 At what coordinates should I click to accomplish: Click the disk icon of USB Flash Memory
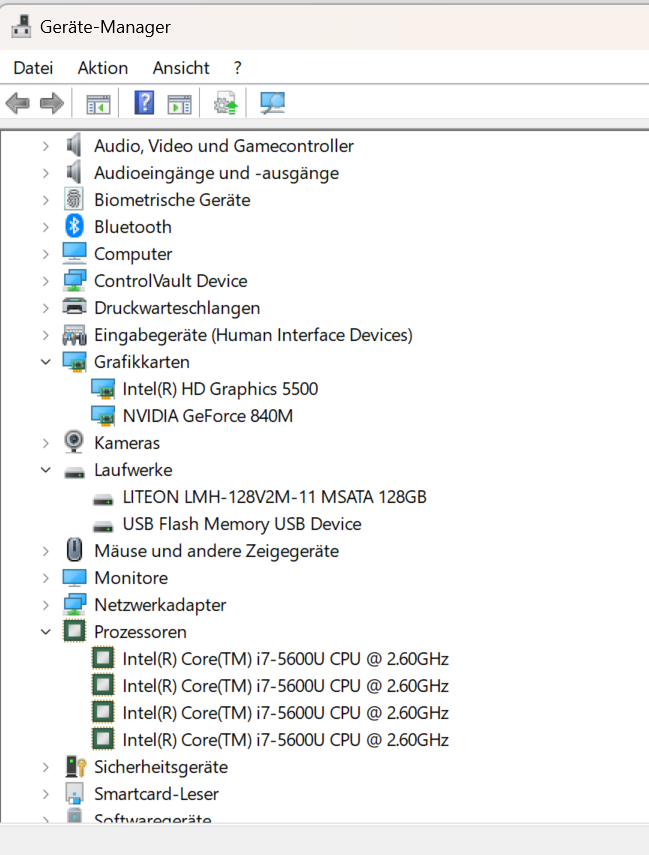point(103,526)
